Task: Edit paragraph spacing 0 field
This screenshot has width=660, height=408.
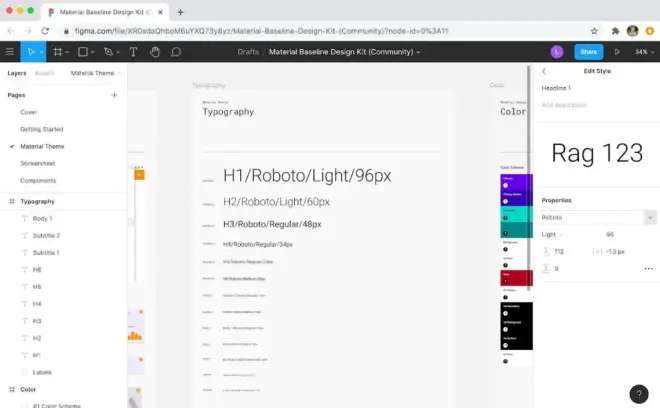Action: 556,269
